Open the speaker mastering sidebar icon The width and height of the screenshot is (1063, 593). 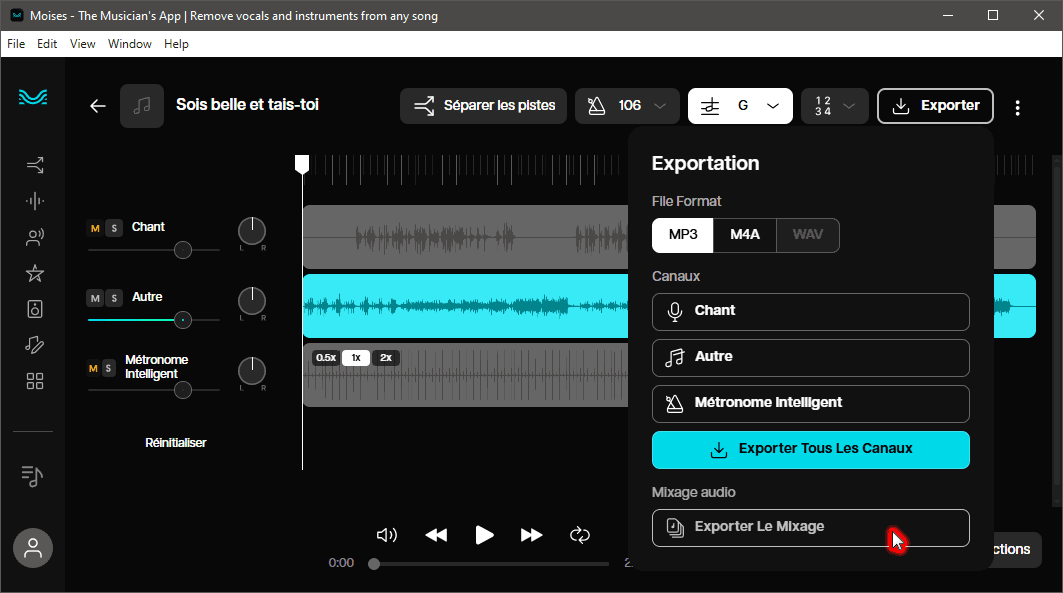(35, 309)
